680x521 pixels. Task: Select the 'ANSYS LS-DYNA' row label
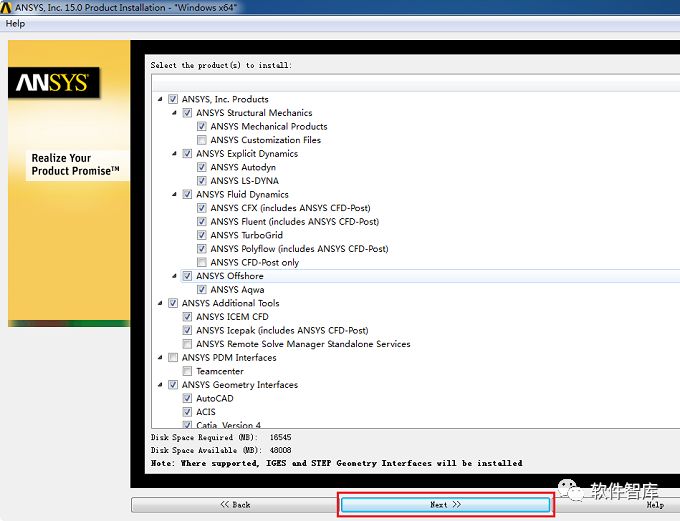244,180
